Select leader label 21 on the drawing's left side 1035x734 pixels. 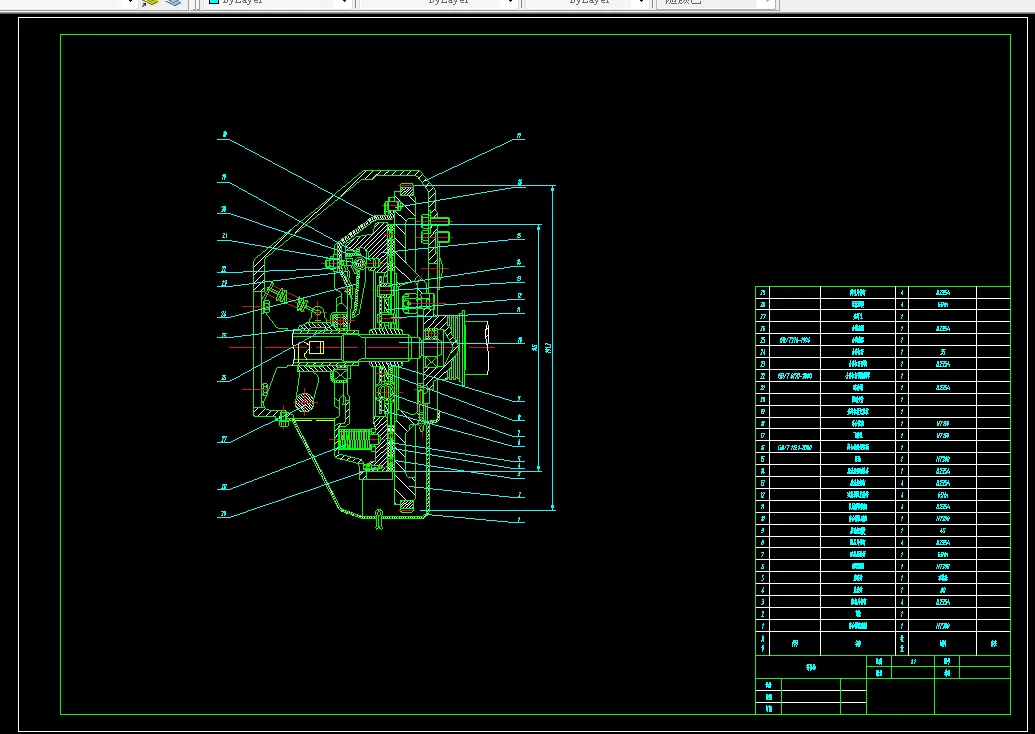pyautogui.click(x=225, y=236)
